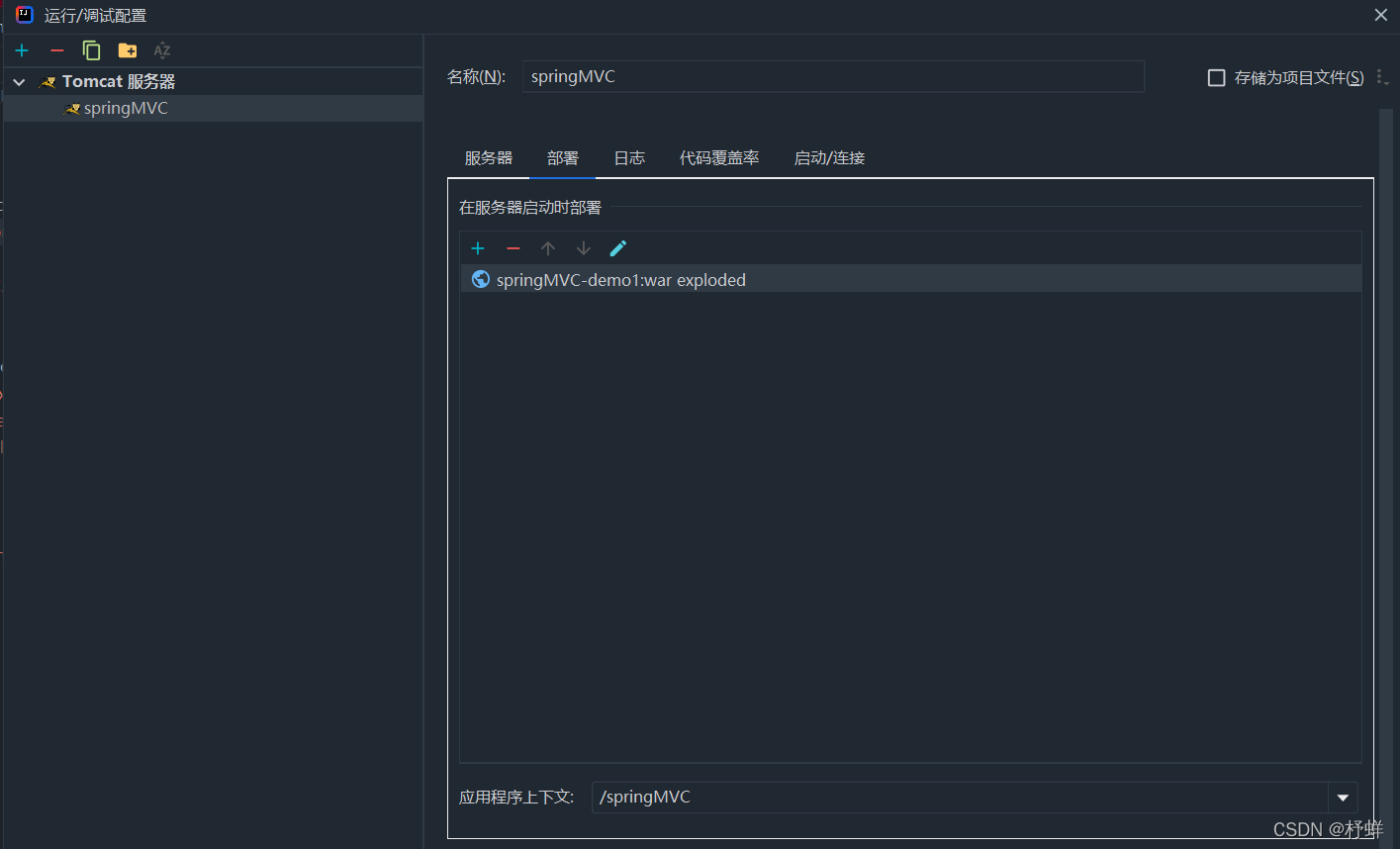
Task: Switch to the 部署 tab
Action: tap(563, 158)
